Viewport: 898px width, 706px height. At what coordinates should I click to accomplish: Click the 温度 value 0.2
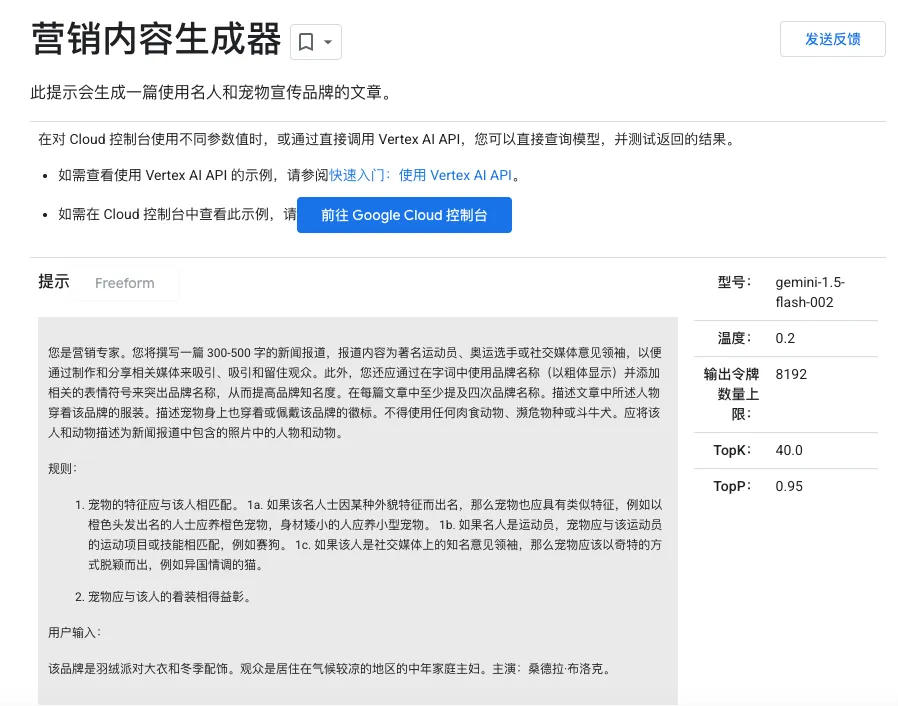click(x=785, y=338)
